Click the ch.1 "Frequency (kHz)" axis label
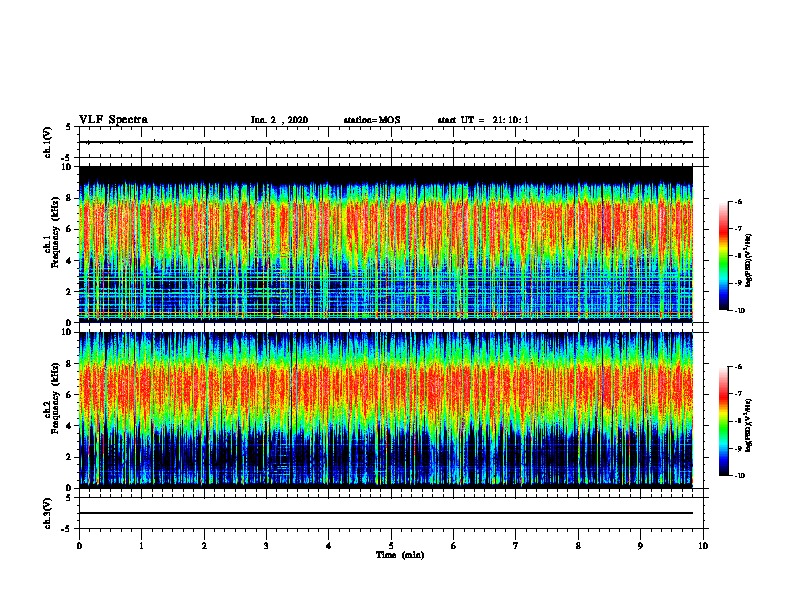The height and width of the screenshot is (612, 792). 55,233
